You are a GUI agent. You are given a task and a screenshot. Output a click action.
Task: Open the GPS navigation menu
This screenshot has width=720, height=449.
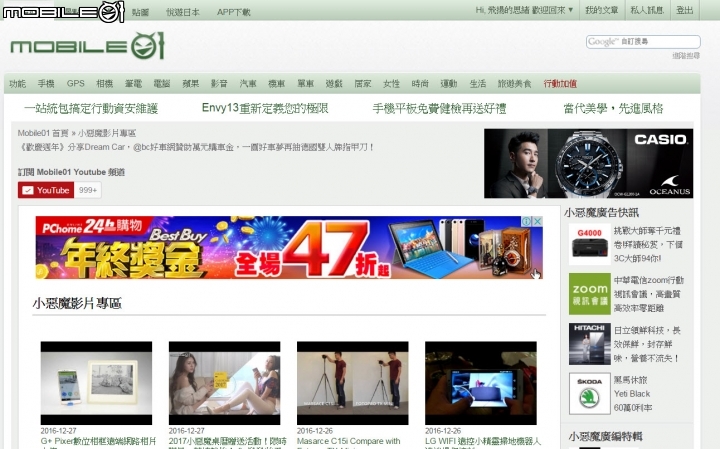(75, 84)
